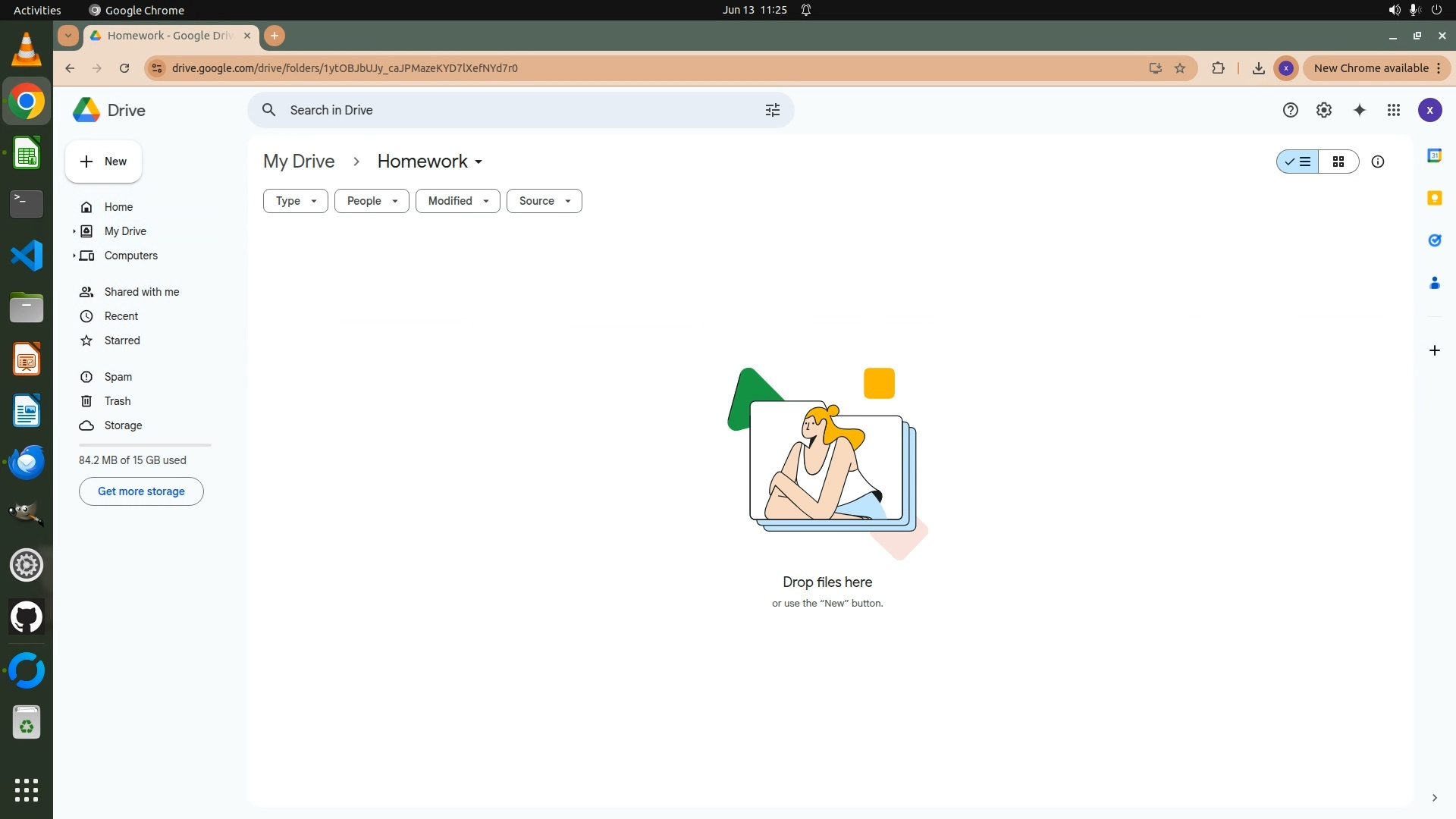Screen dimensions: 1456x819
Task: View folder details info icon
Action: tap(1378, 162)
